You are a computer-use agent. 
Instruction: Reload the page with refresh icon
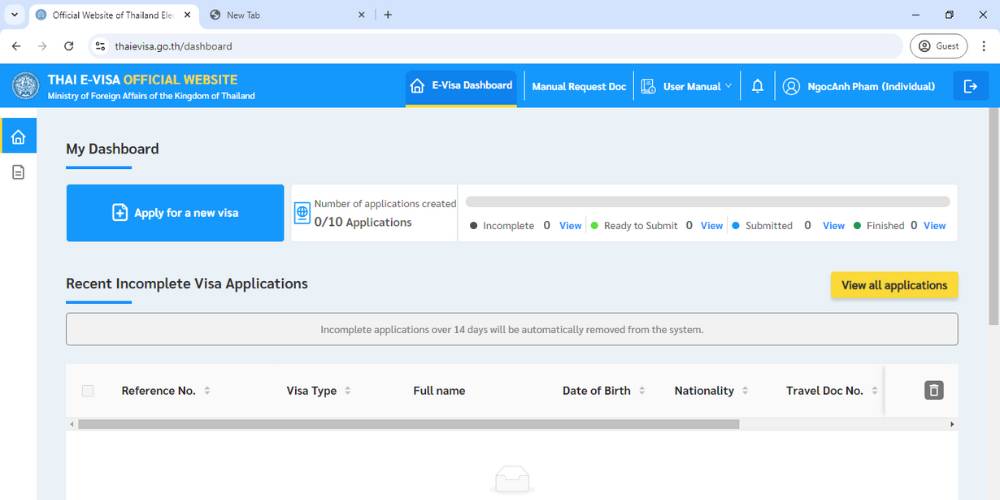(x=69, y=46)
